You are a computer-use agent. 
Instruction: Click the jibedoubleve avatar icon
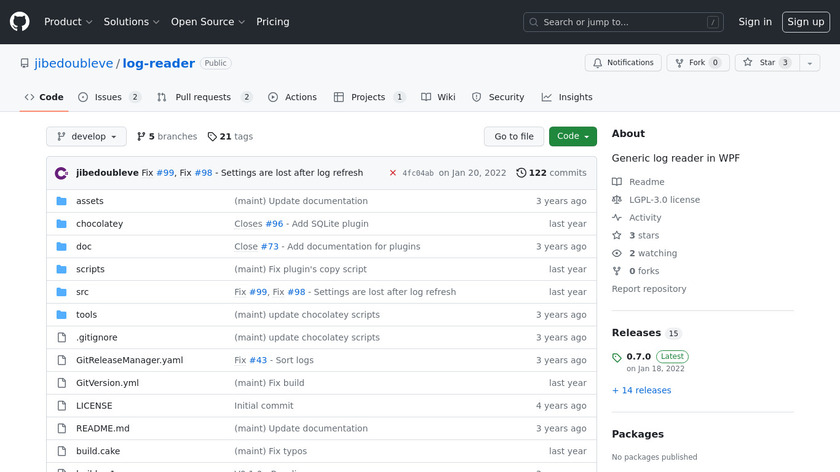point(62,173)
